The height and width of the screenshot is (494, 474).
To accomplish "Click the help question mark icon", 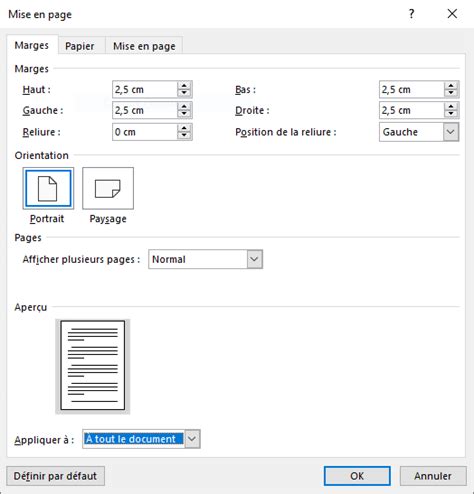I will pos(412,14).
